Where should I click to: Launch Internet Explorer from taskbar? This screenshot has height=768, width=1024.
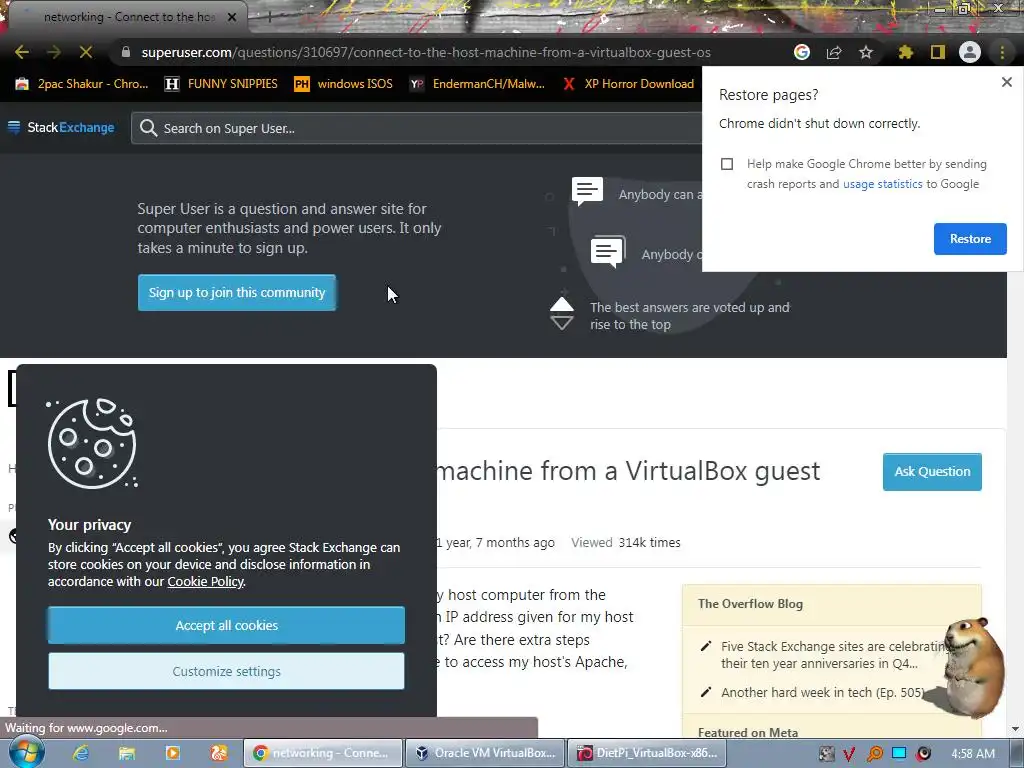[x=81, y=753]
